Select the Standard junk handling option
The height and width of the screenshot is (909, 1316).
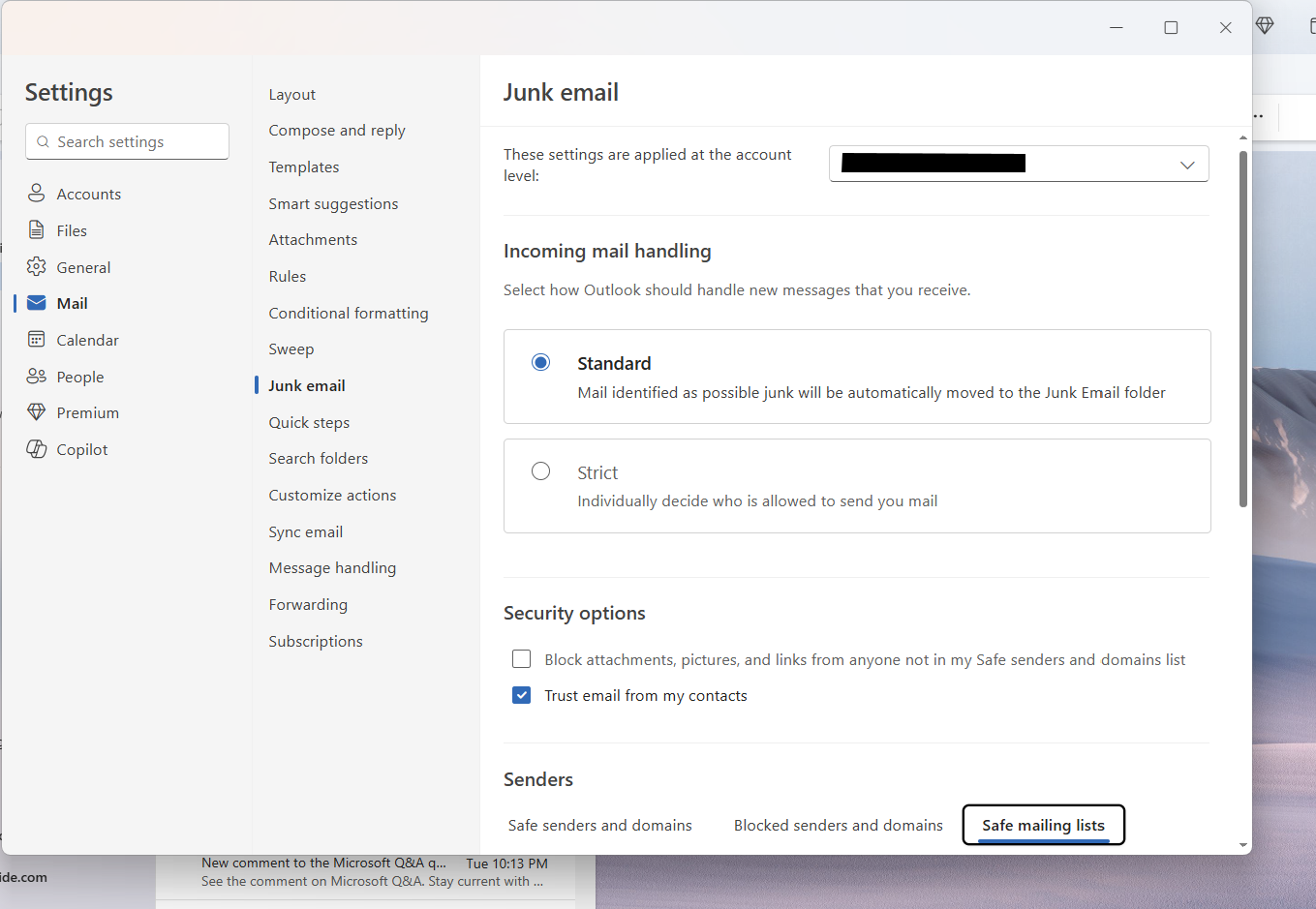pyautogui.click(x=540, y=362)
